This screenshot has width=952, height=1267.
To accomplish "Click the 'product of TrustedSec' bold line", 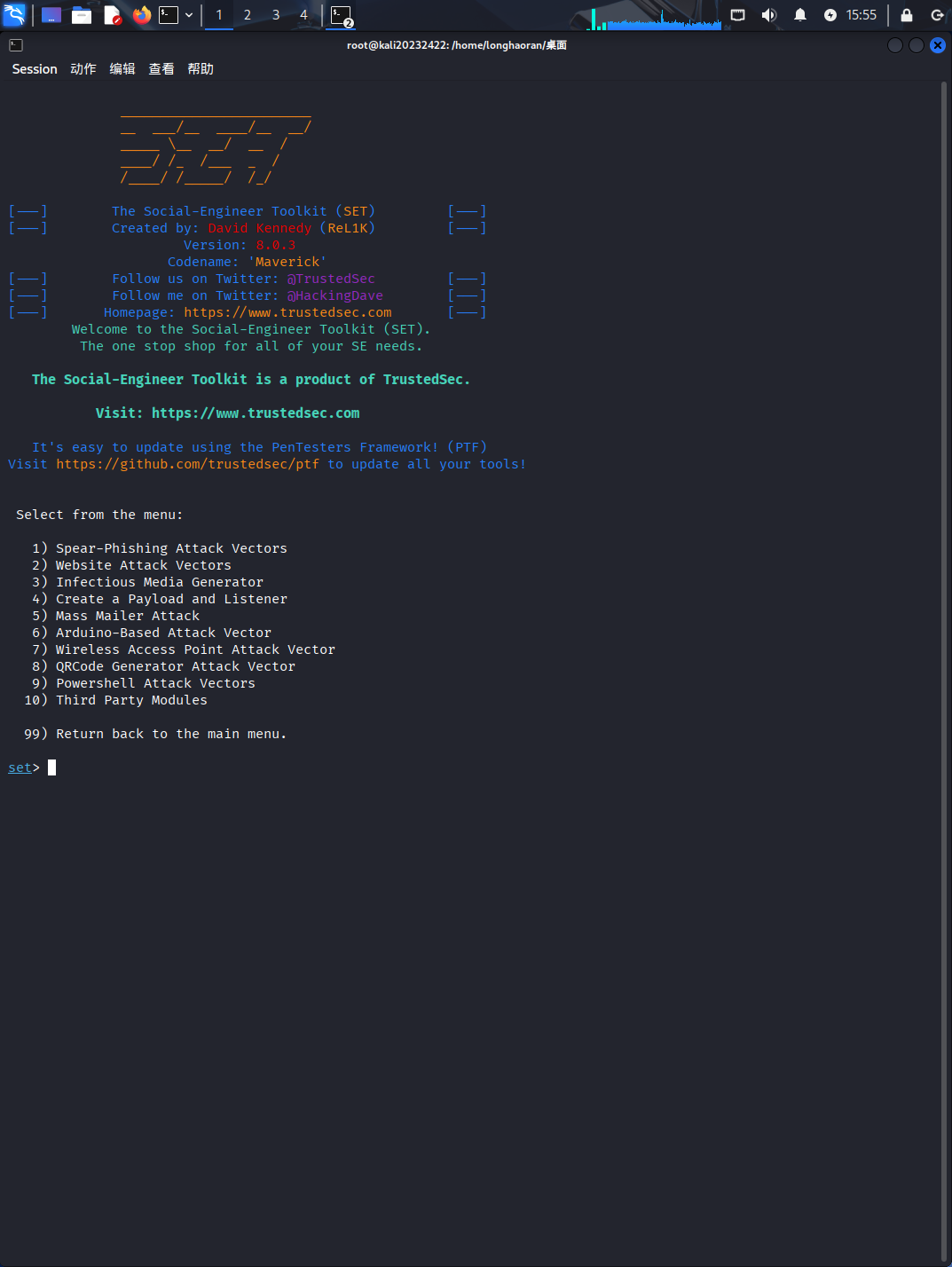I will click(251, 380).
